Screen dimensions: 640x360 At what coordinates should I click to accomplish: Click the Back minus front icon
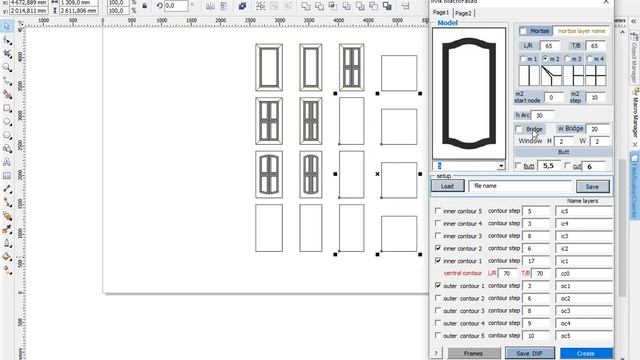tap(373, 6)
